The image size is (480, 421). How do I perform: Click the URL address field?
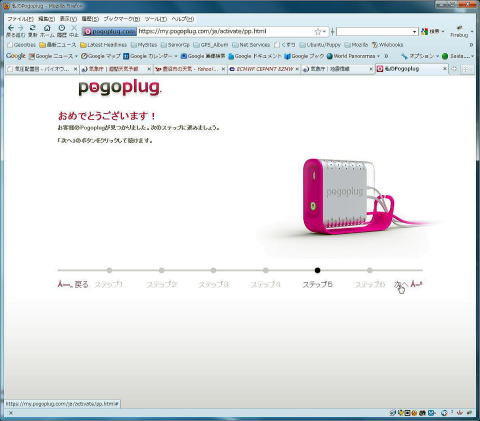225,31
